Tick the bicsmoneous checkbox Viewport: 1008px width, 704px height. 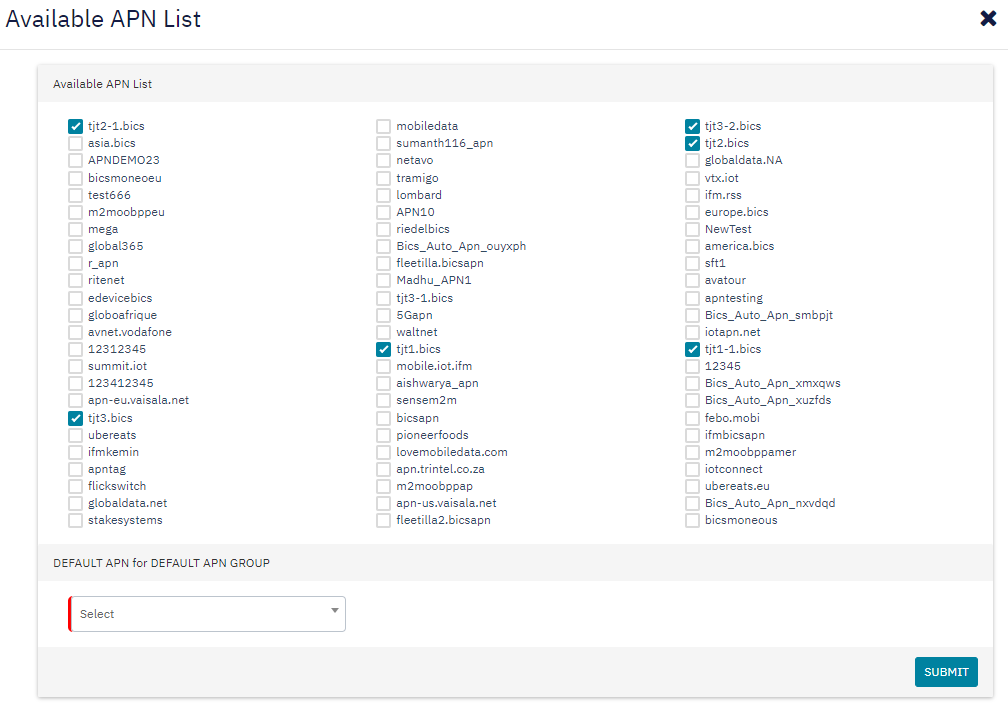click(x=692, y=520)
